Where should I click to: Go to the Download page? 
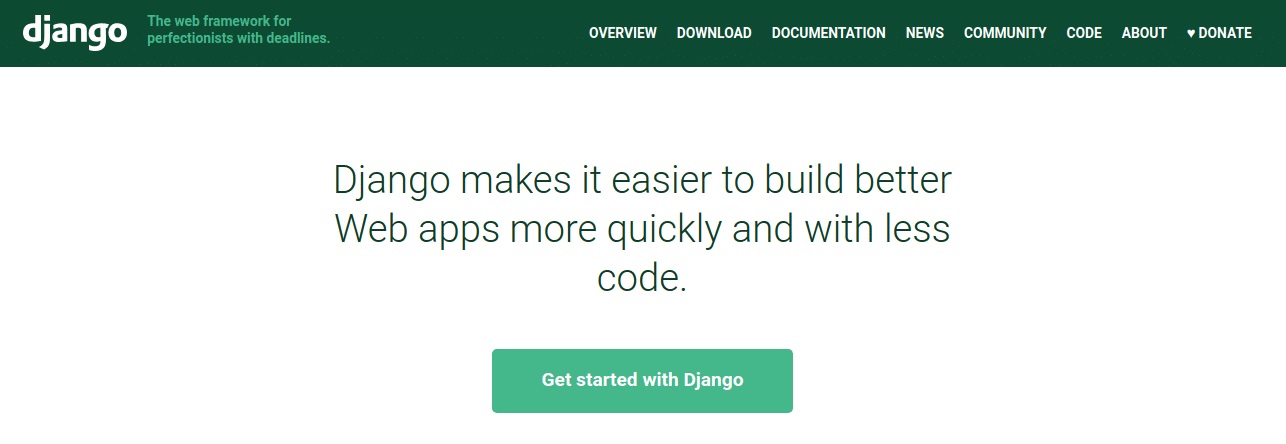click(714, 33)
